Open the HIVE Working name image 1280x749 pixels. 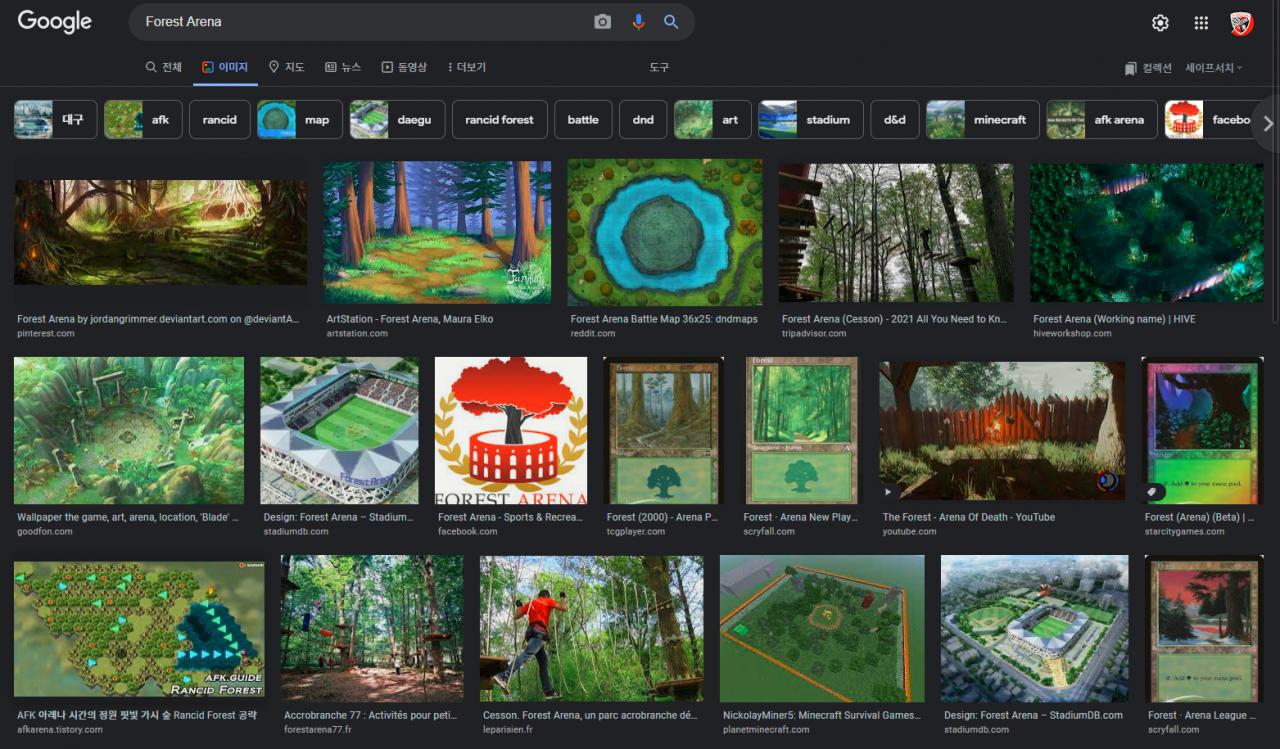(1146, 233)
